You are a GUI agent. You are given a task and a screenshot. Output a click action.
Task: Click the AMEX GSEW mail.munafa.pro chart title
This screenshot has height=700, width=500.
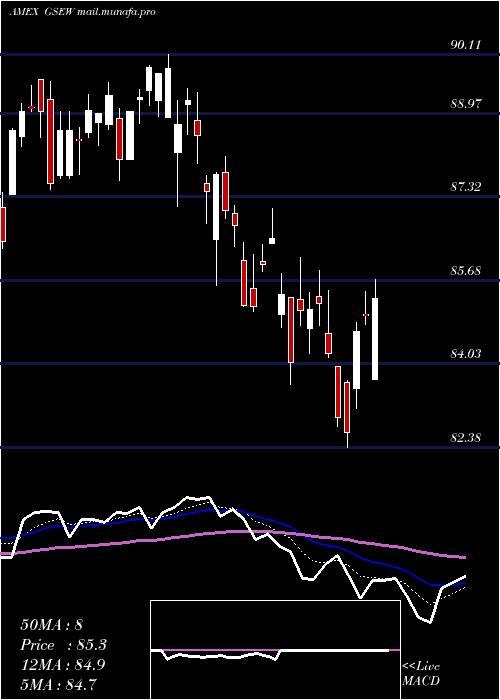click(x=83, y=12)
